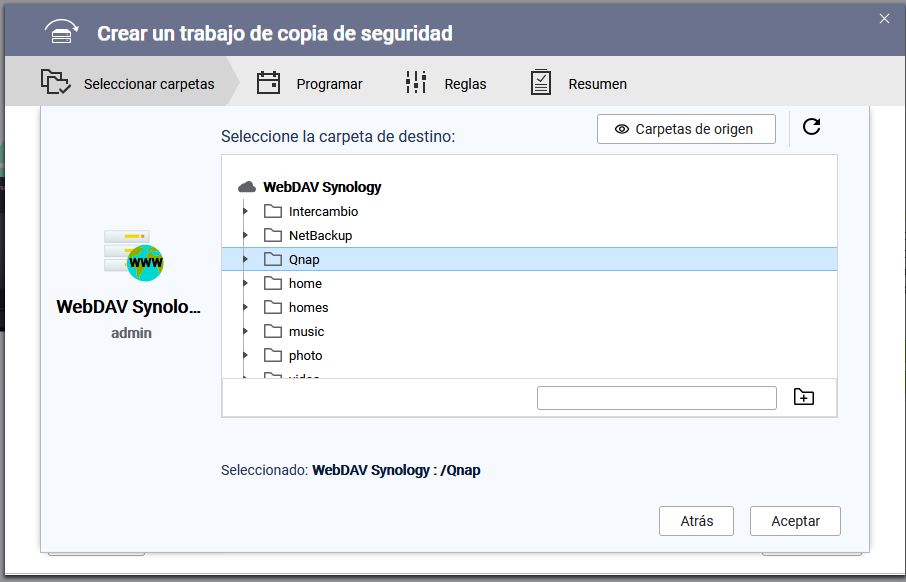Expand the homes folder arrow
This screenshot has width=906, height=582.
point(246,307)
